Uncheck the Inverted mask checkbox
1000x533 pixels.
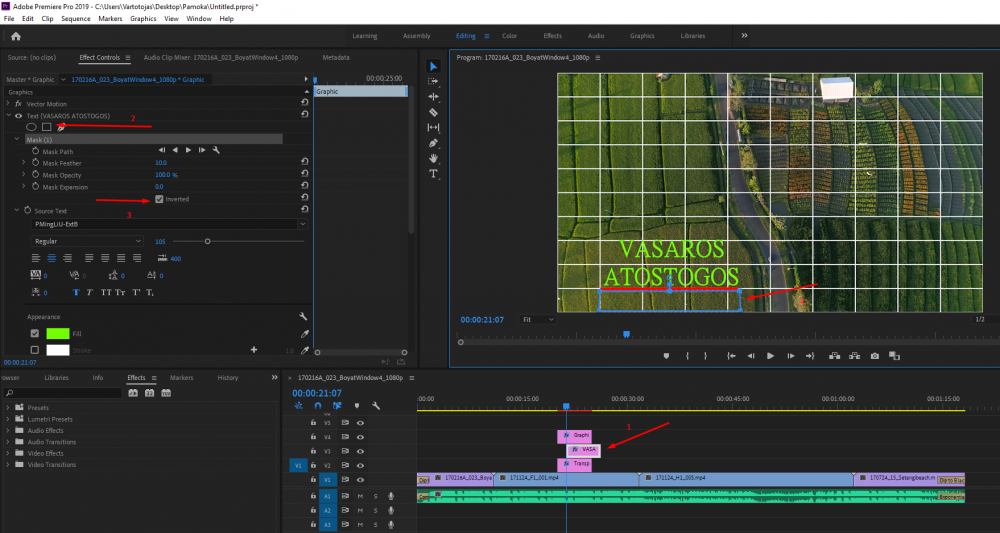[159, 199]
